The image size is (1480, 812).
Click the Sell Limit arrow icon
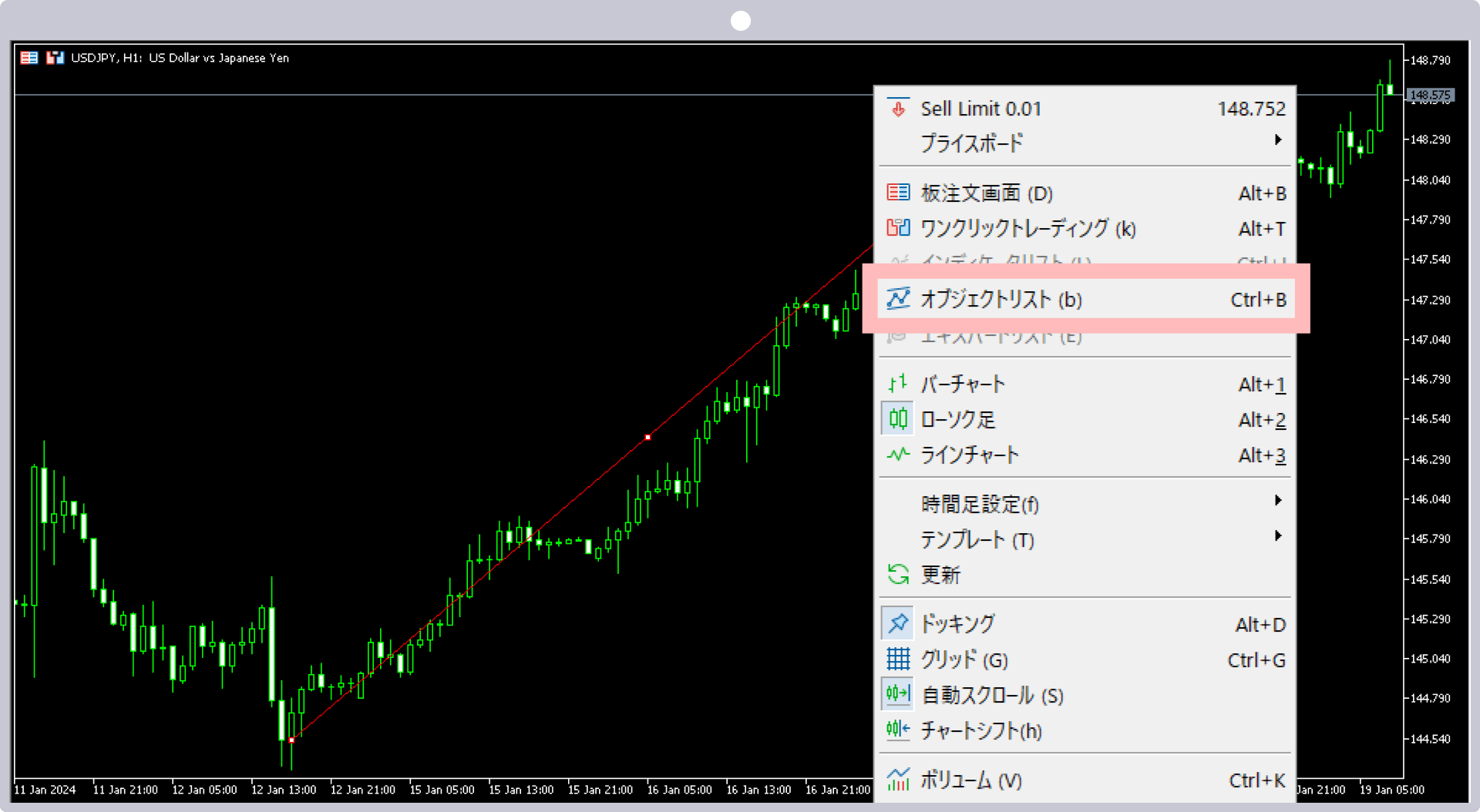click(x=898, y=108)
